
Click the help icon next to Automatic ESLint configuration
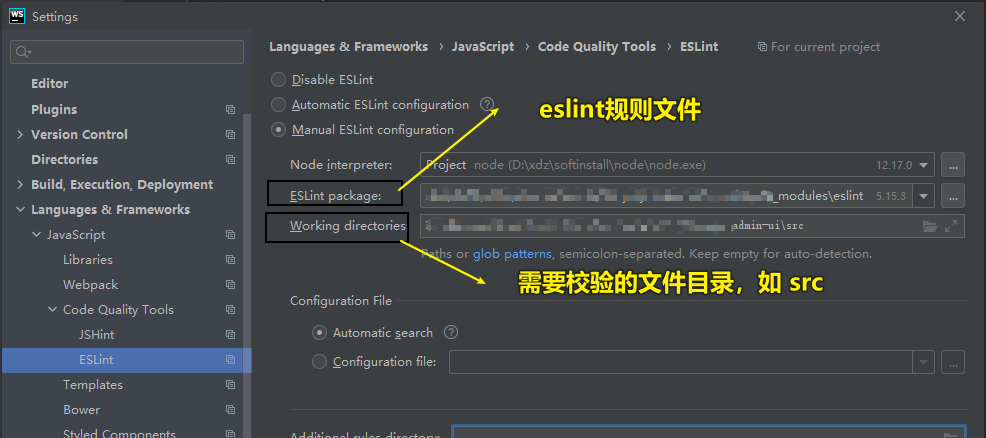pos(487,104)
